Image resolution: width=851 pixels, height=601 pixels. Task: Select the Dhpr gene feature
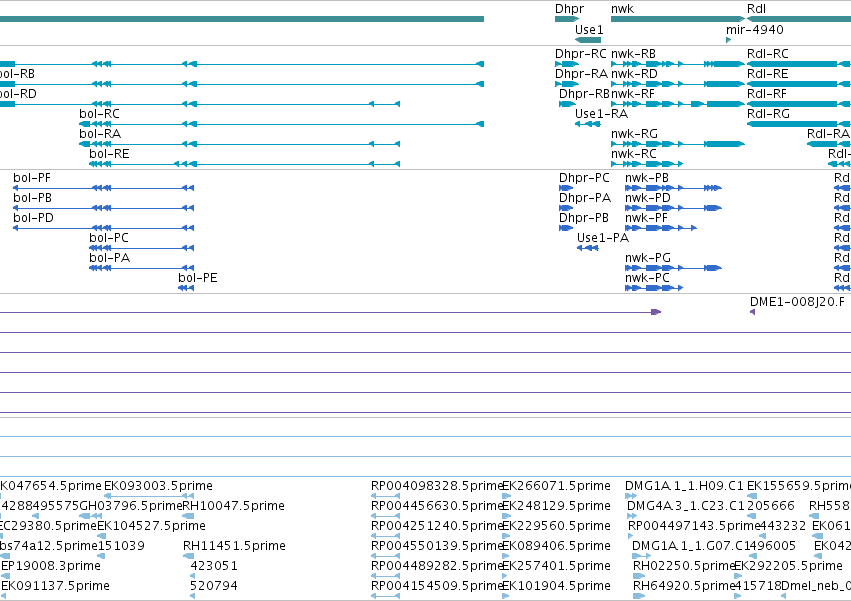567,19
